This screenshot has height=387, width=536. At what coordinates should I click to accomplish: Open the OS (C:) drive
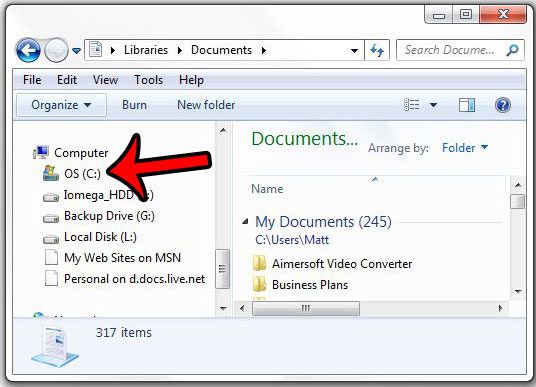coord(82,174)
